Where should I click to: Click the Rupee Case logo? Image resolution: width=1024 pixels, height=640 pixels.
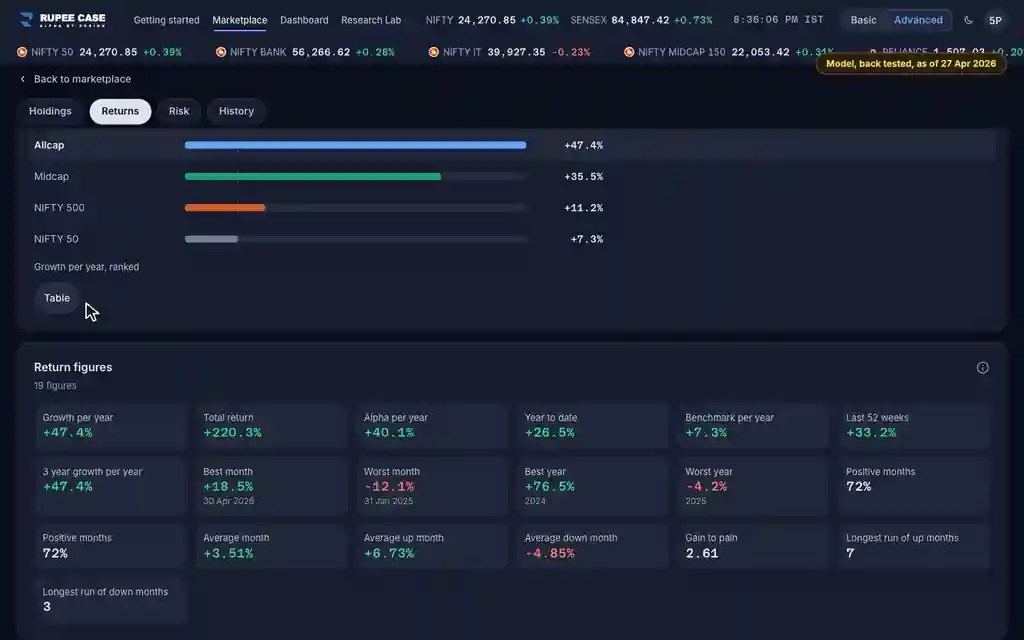click(63, 20)
